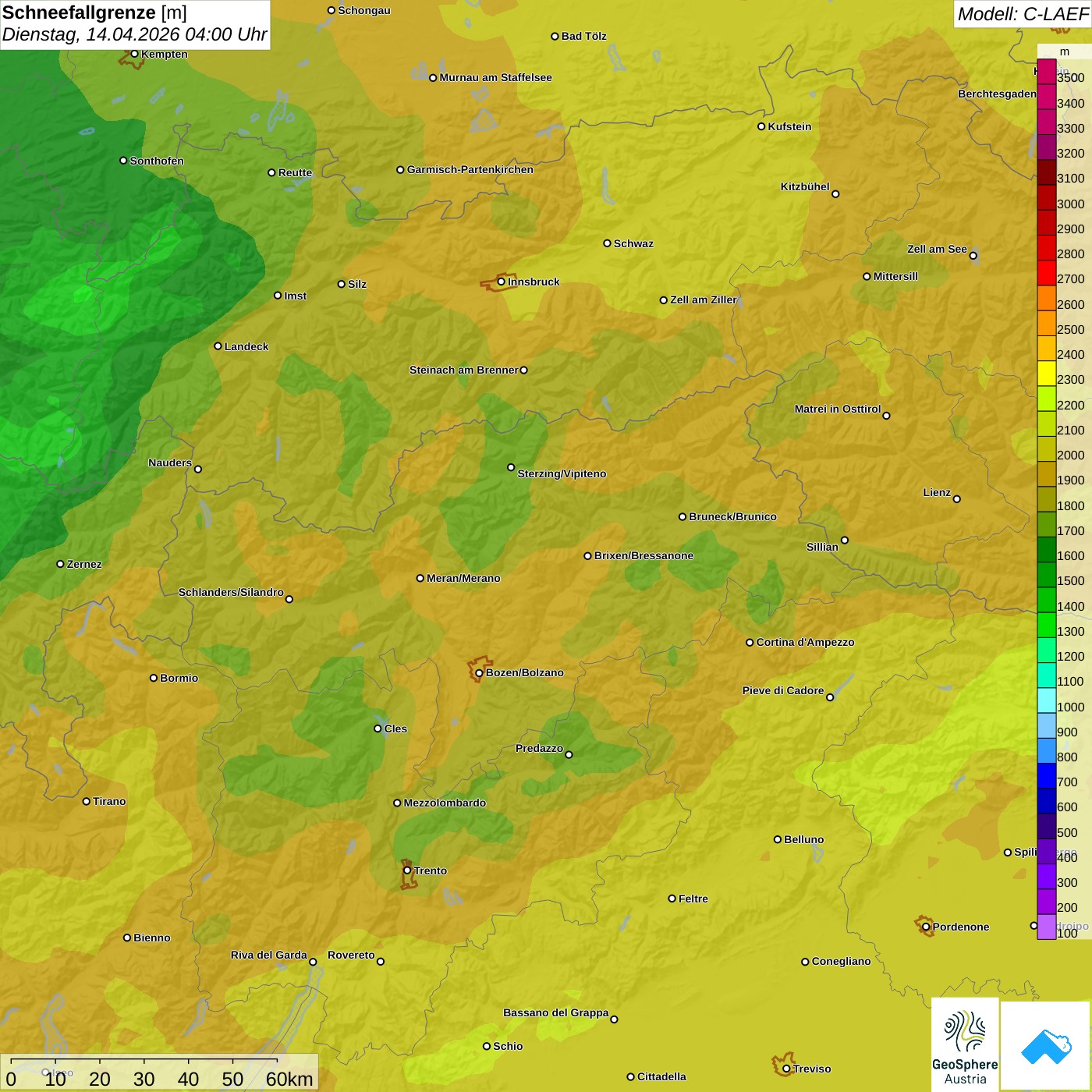Click the blue cloud logo icon
Screen dimensions: 1092x1092
point(1046,1047)
